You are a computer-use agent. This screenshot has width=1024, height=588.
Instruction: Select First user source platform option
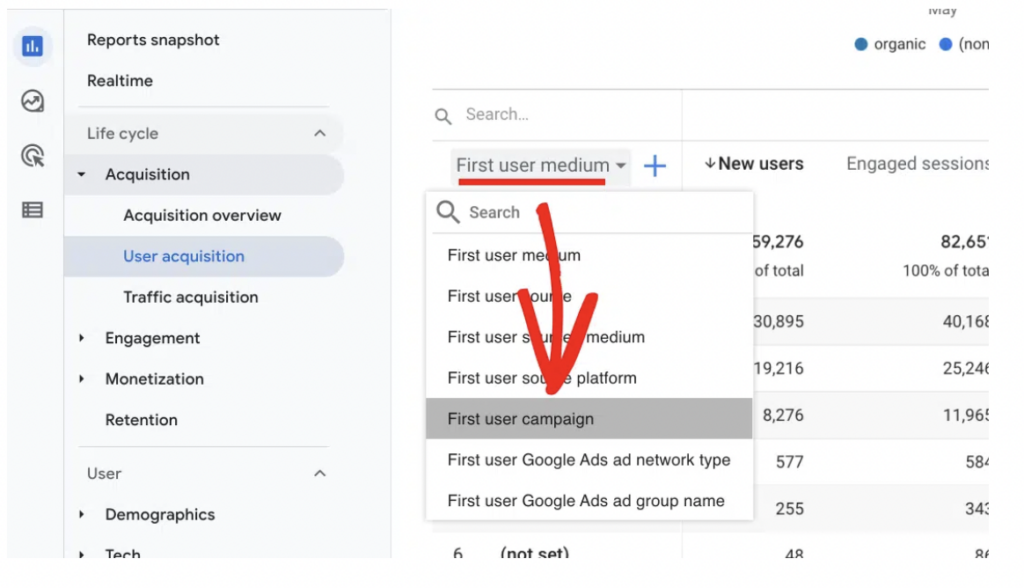click(x=589, y=378)
